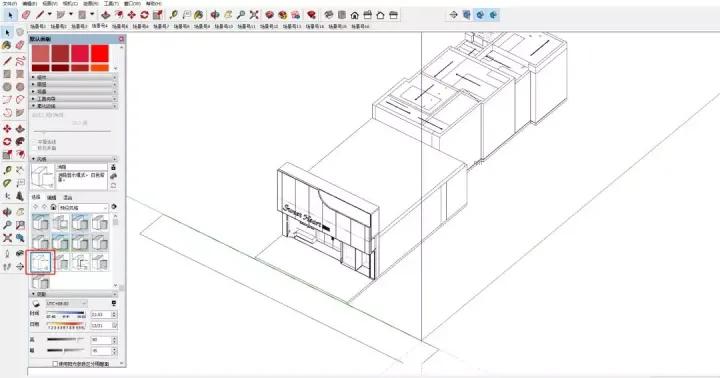
Task: Select the Follow Me tool in left toolbar
Action: click(x=20, y=141)
